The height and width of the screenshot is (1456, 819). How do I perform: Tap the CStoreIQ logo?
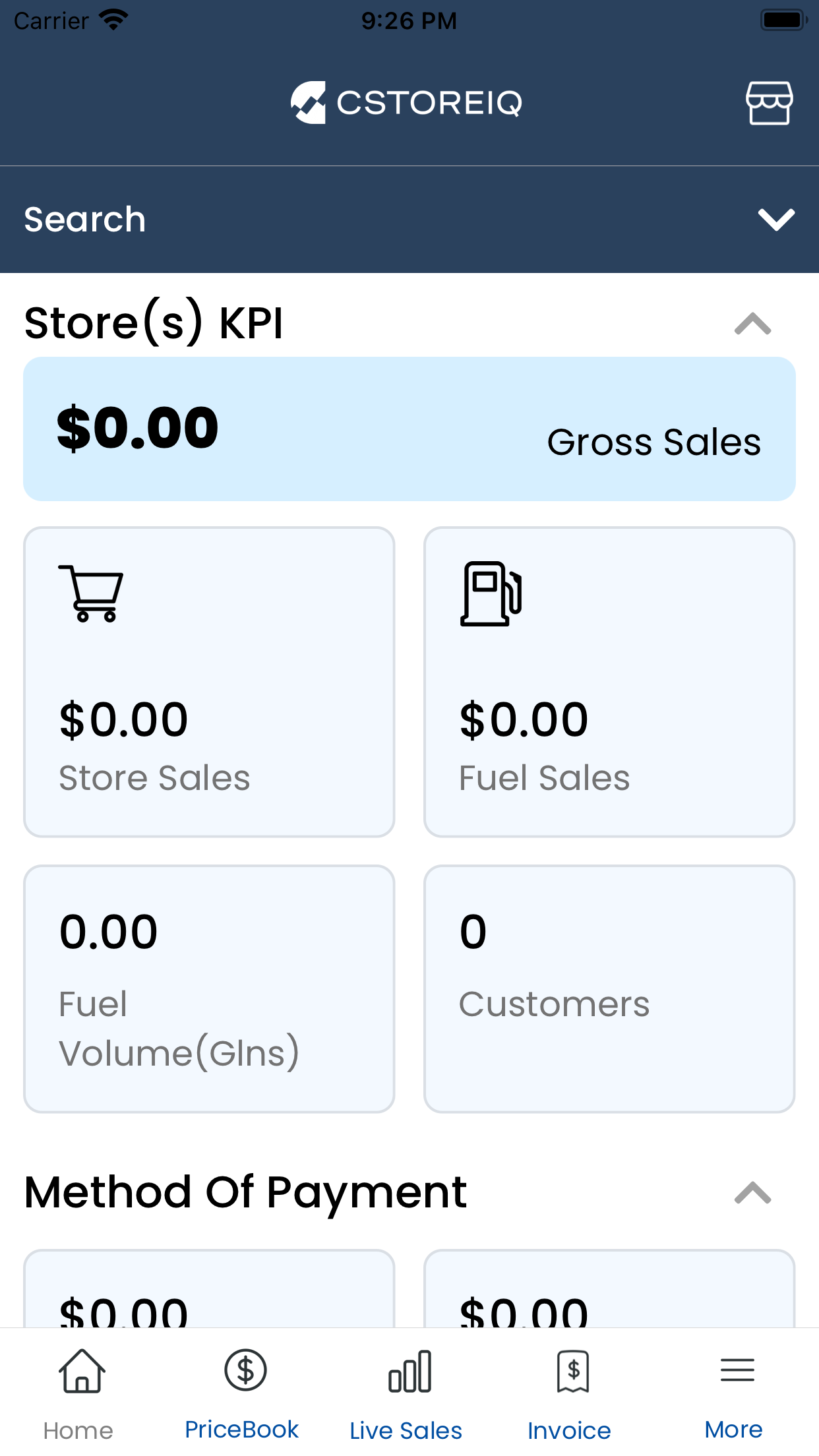407,103
